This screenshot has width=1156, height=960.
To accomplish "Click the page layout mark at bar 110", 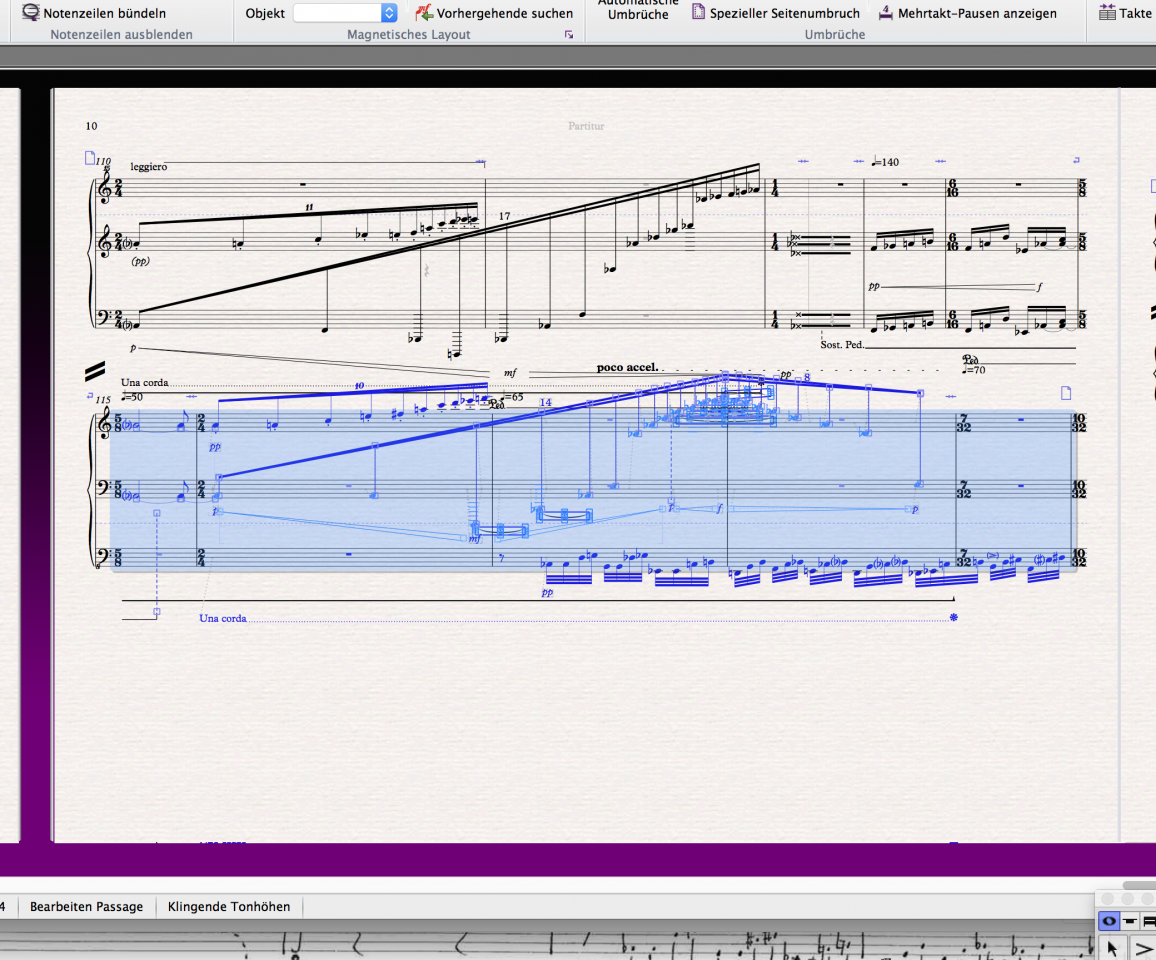I will point(90,157).
